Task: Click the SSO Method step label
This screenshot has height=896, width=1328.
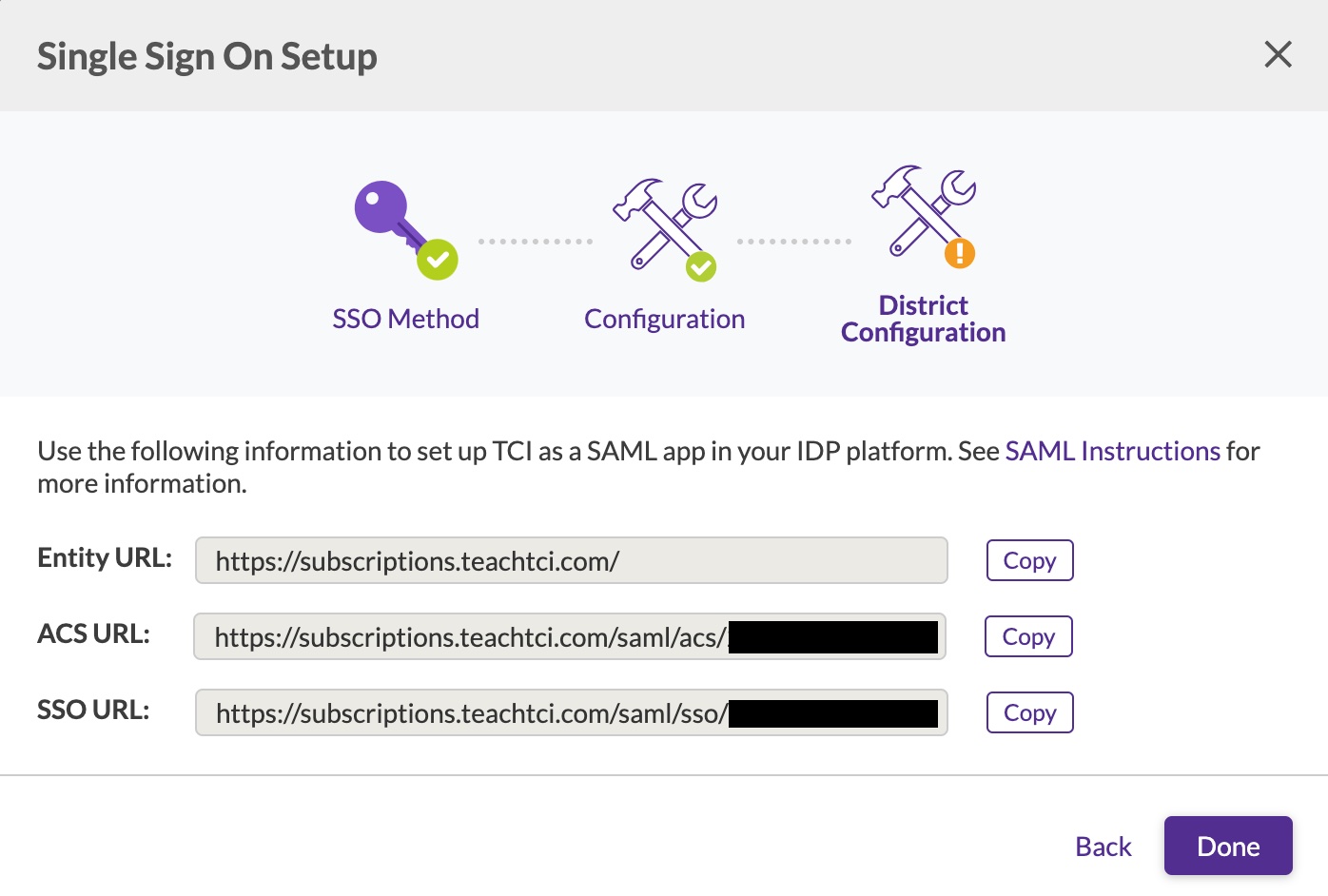Action: [405, 318]
